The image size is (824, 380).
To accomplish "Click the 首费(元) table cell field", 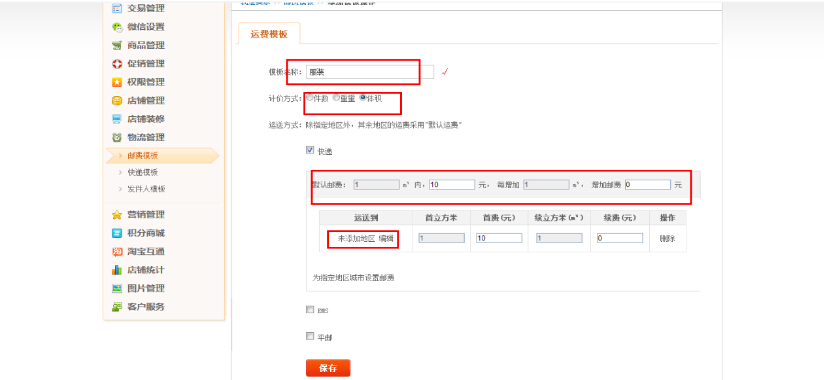I will pyautogui.click(x=499, y=238).
